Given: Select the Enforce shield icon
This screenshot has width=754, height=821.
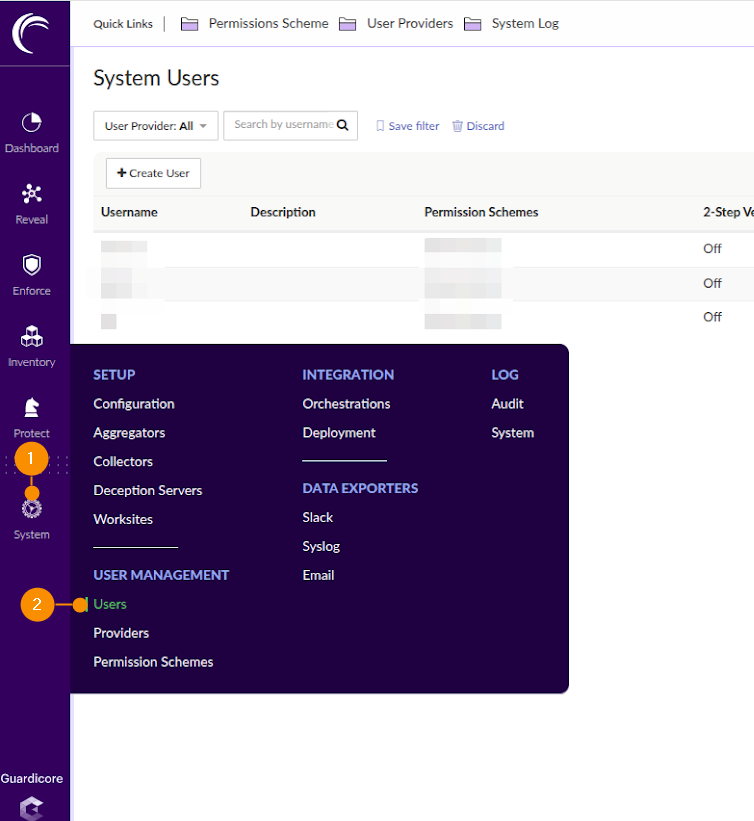Looking at the screenshot, I should pos(32,265).
